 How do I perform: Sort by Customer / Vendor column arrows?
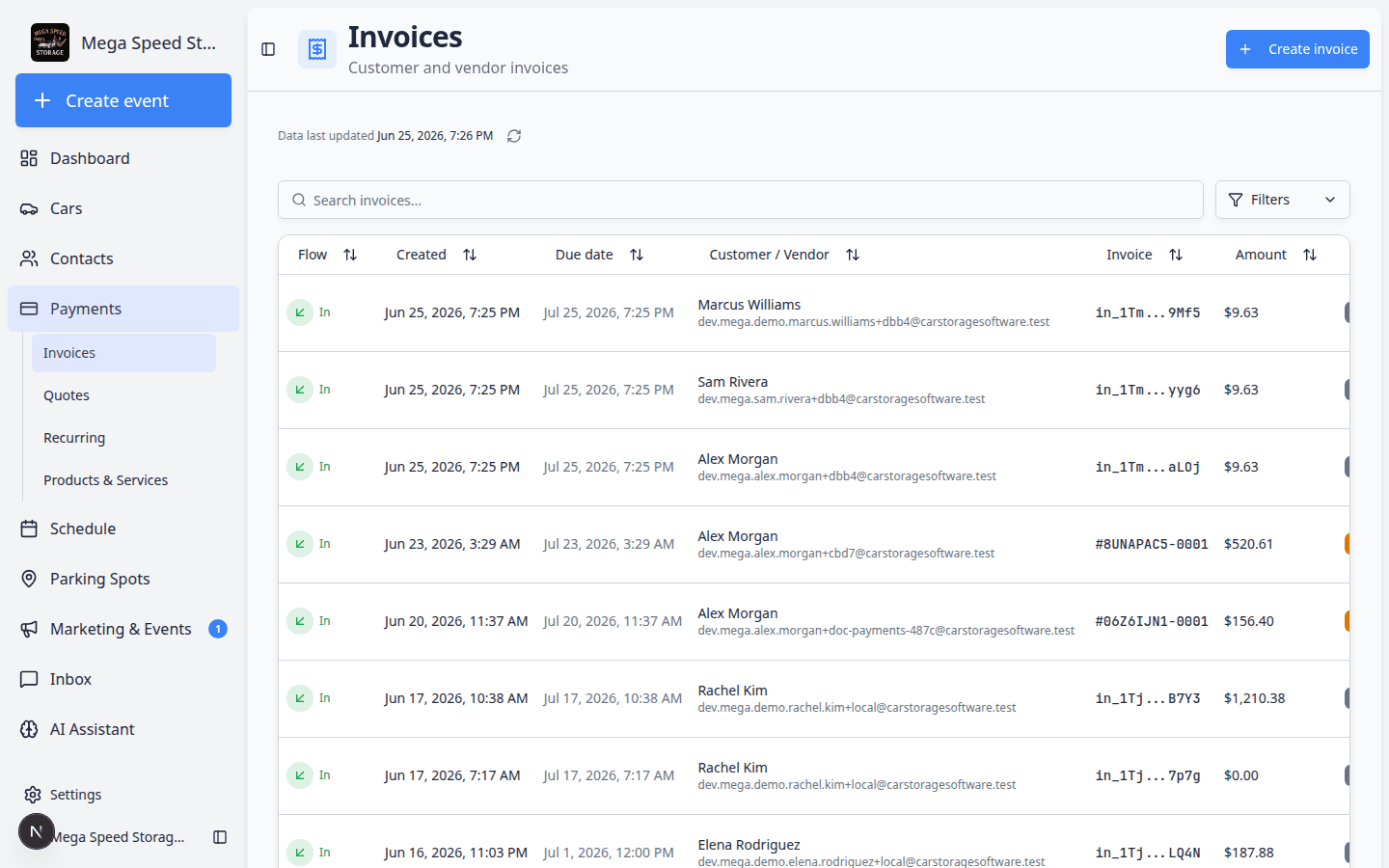tap(853, 255)
